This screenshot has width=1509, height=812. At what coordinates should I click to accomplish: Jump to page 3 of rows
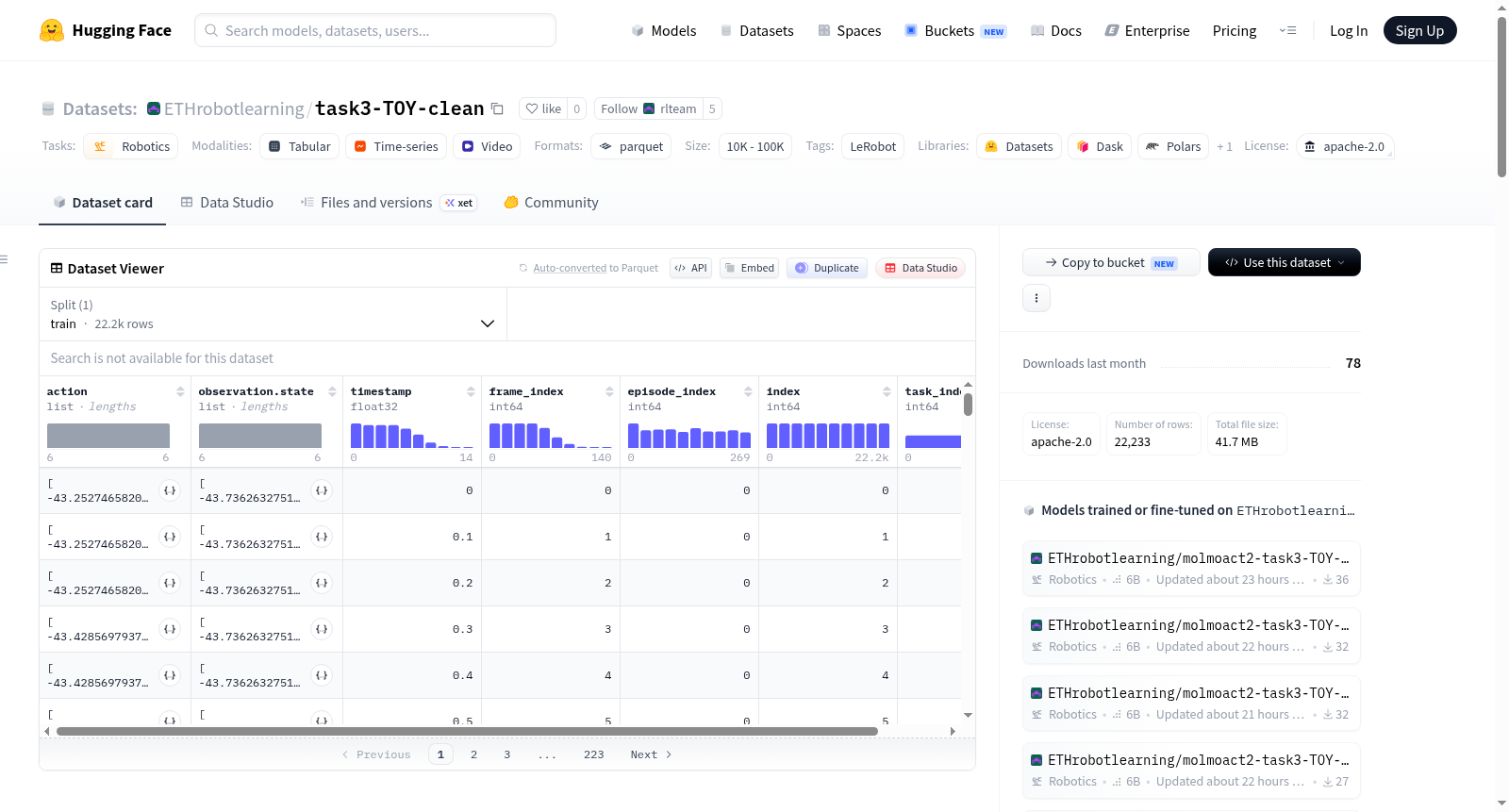(507, 754)
